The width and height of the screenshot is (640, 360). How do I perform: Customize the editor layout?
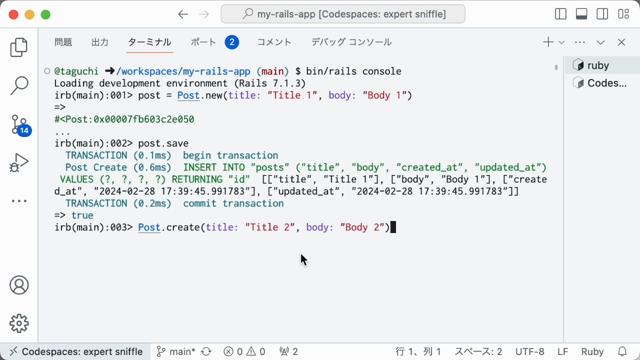click(x=623, y=14)
